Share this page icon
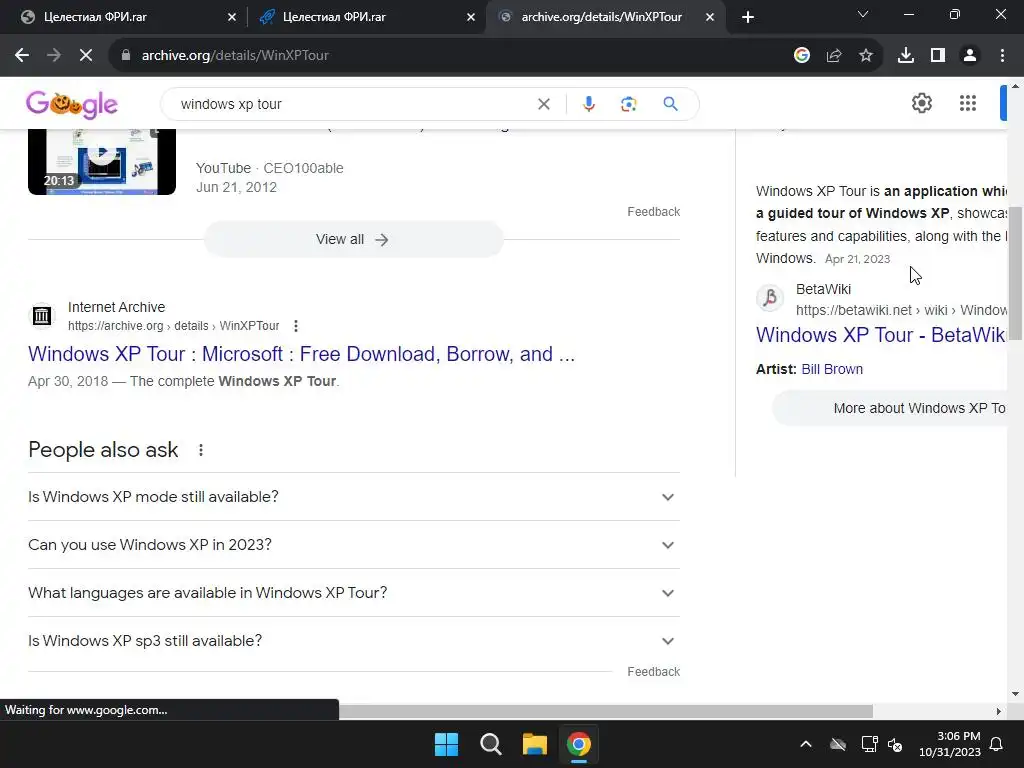 click(x=834, y=56)
